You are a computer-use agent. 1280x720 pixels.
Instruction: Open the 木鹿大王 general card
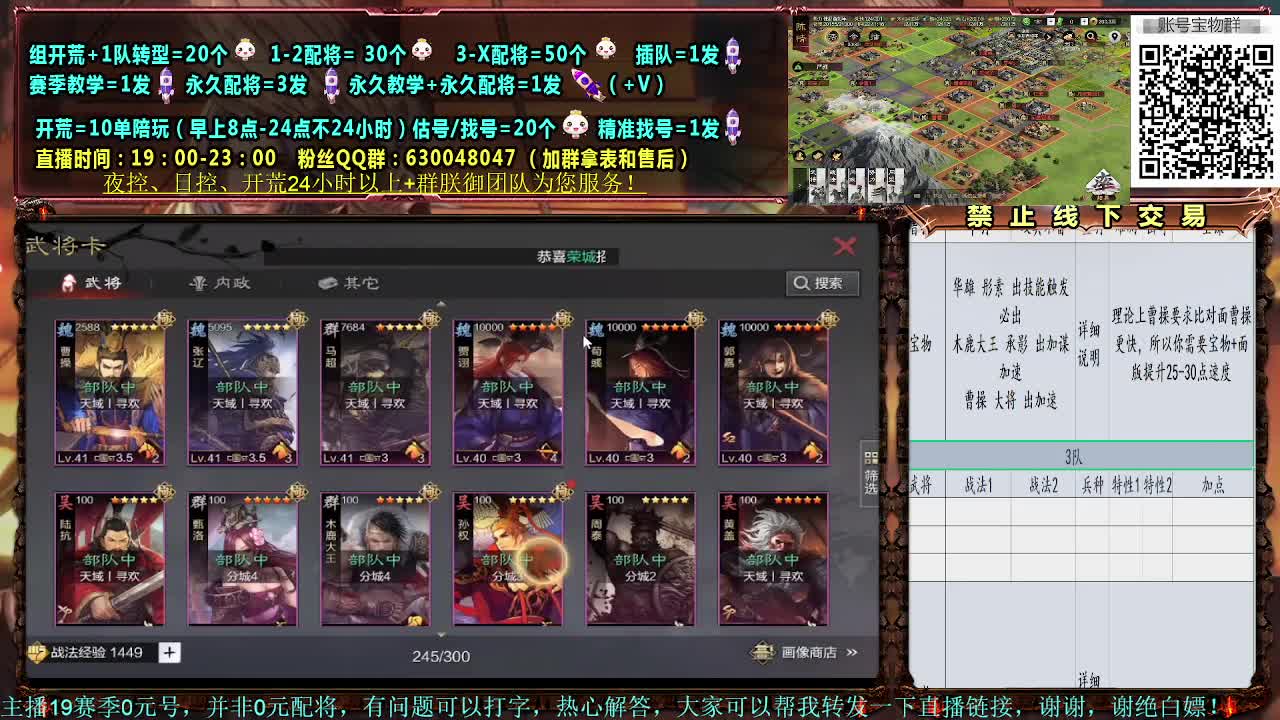coord(375,559)
